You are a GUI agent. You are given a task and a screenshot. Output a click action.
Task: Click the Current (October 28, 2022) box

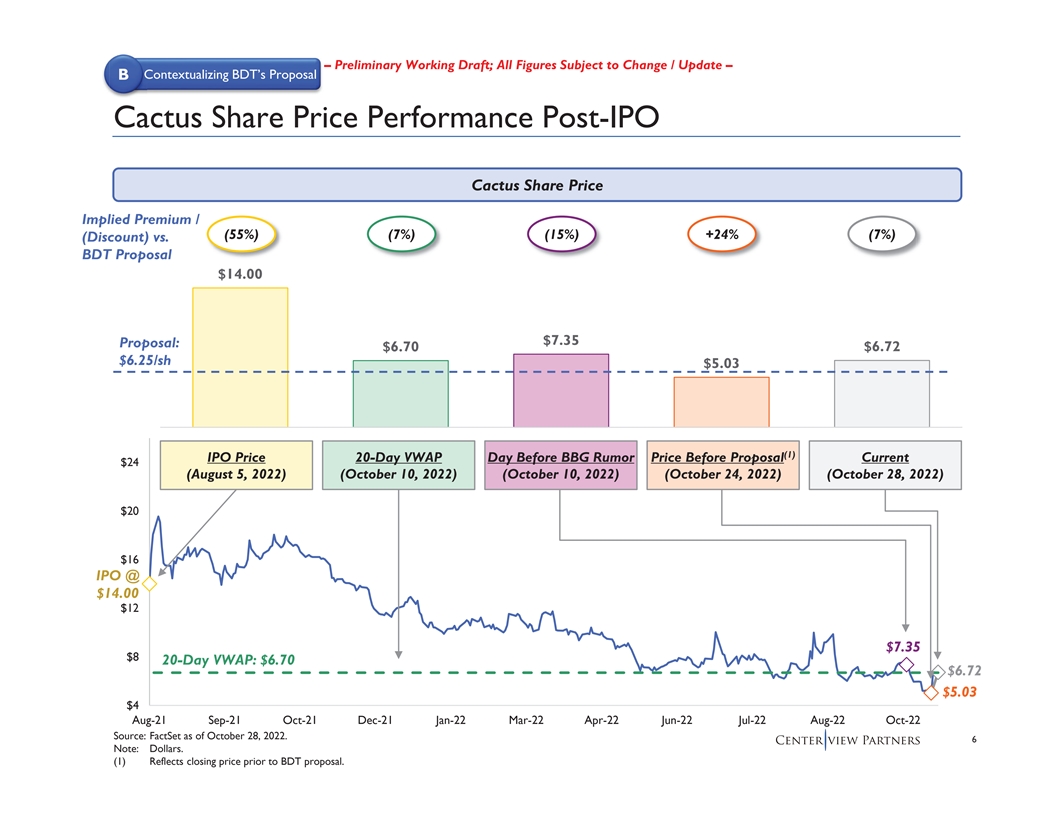884,465
